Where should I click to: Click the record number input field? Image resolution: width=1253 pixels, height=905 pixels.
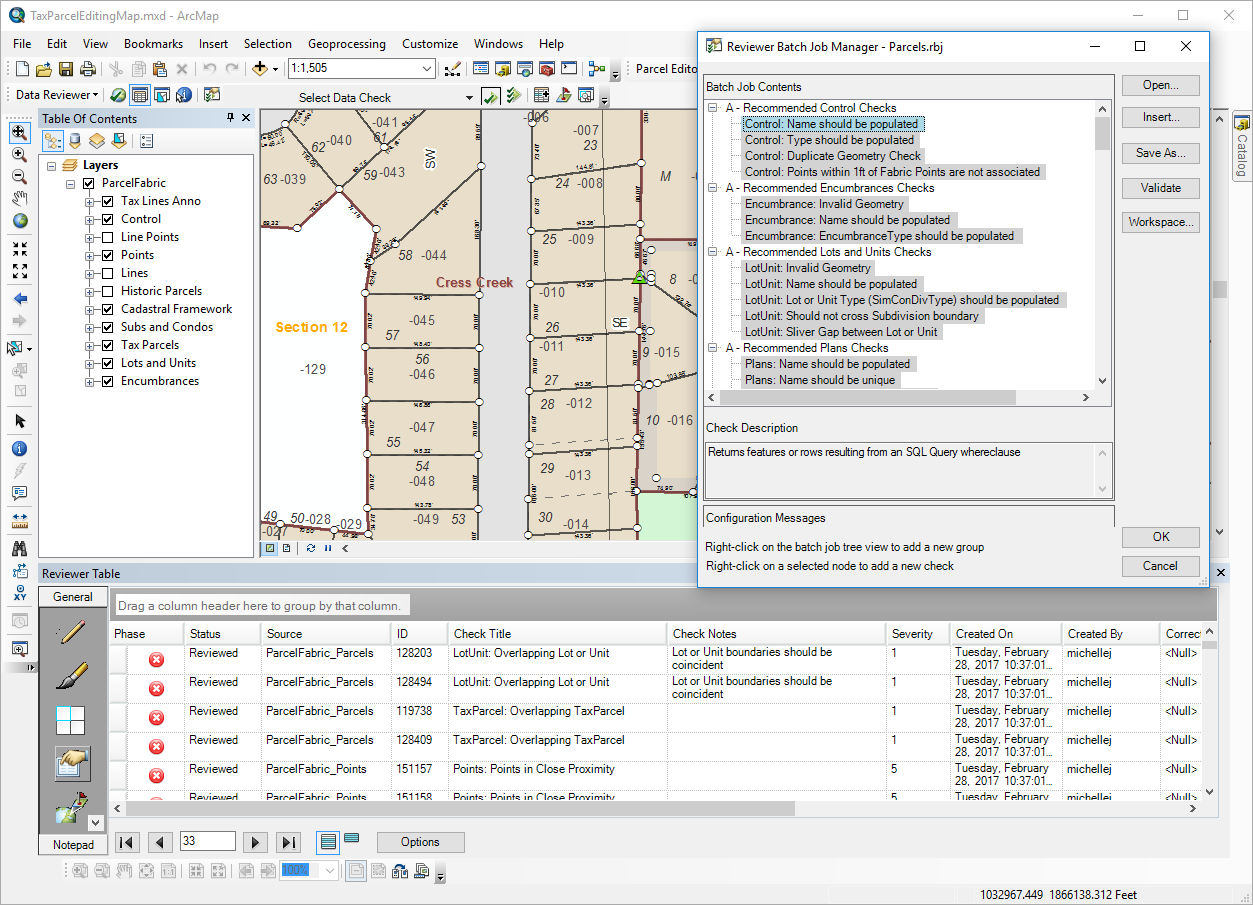[207, 842]
